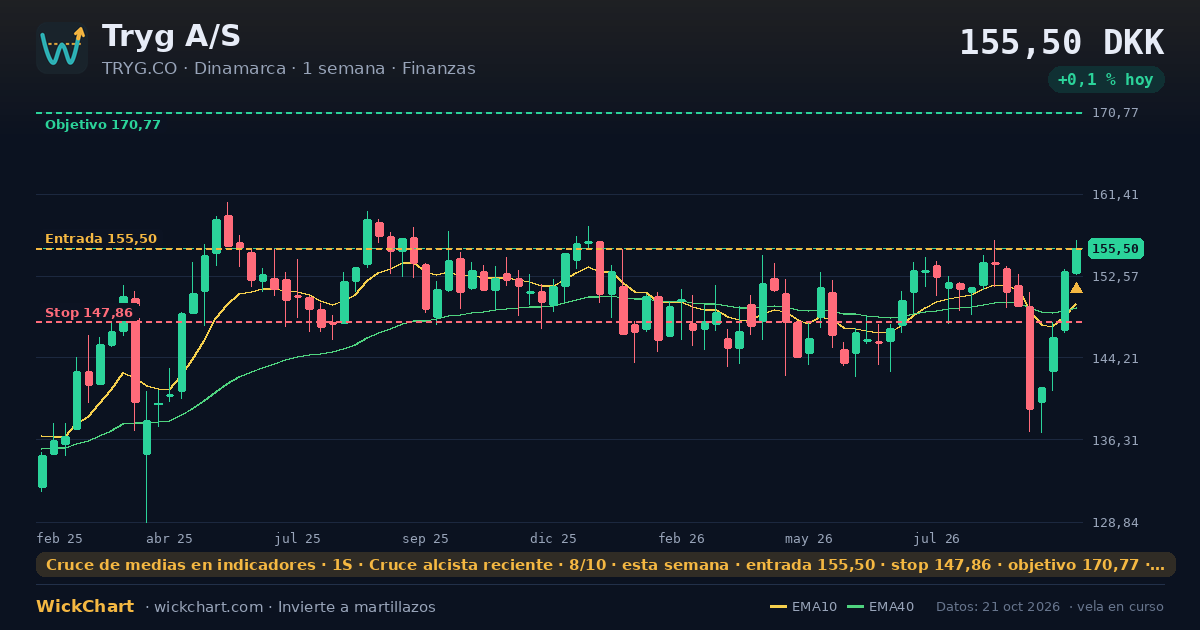Click the EMA10 yellow legend entry
1200x630 pixels.
(x=803, y=607)
